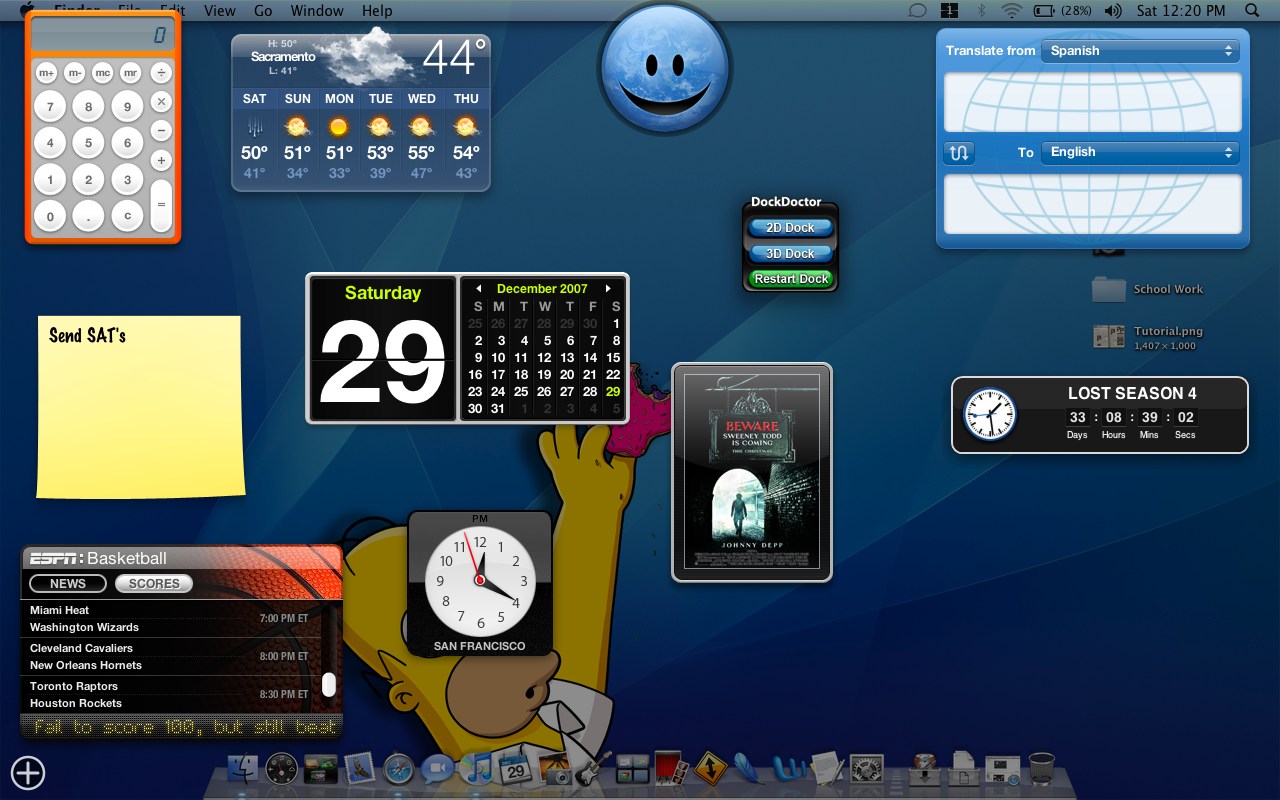Click calculator divide key
Viewport: 1280px width, 800px height.
pyautogui.click(x=161, y=73)
